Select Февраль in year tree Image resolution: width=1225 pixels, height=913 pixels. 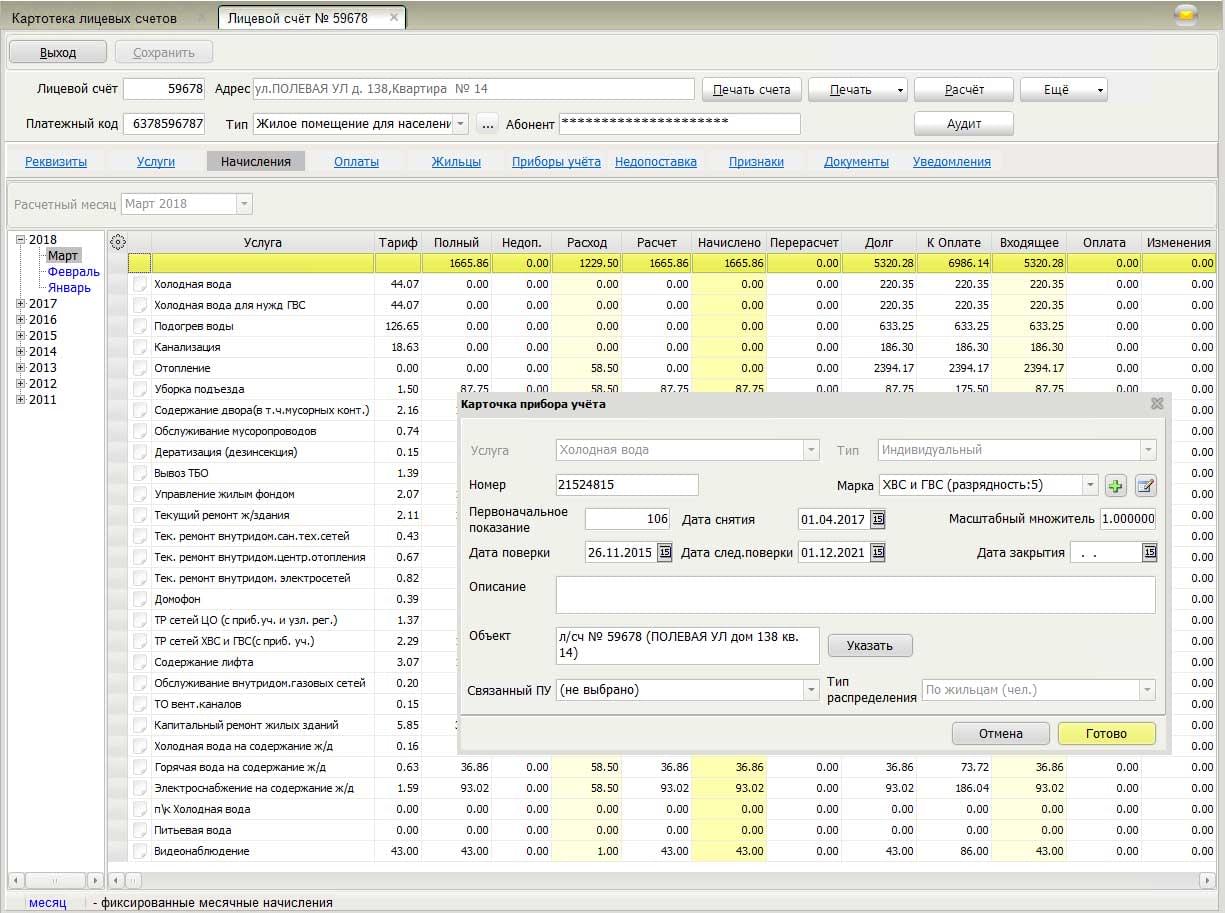click(73, 272)
